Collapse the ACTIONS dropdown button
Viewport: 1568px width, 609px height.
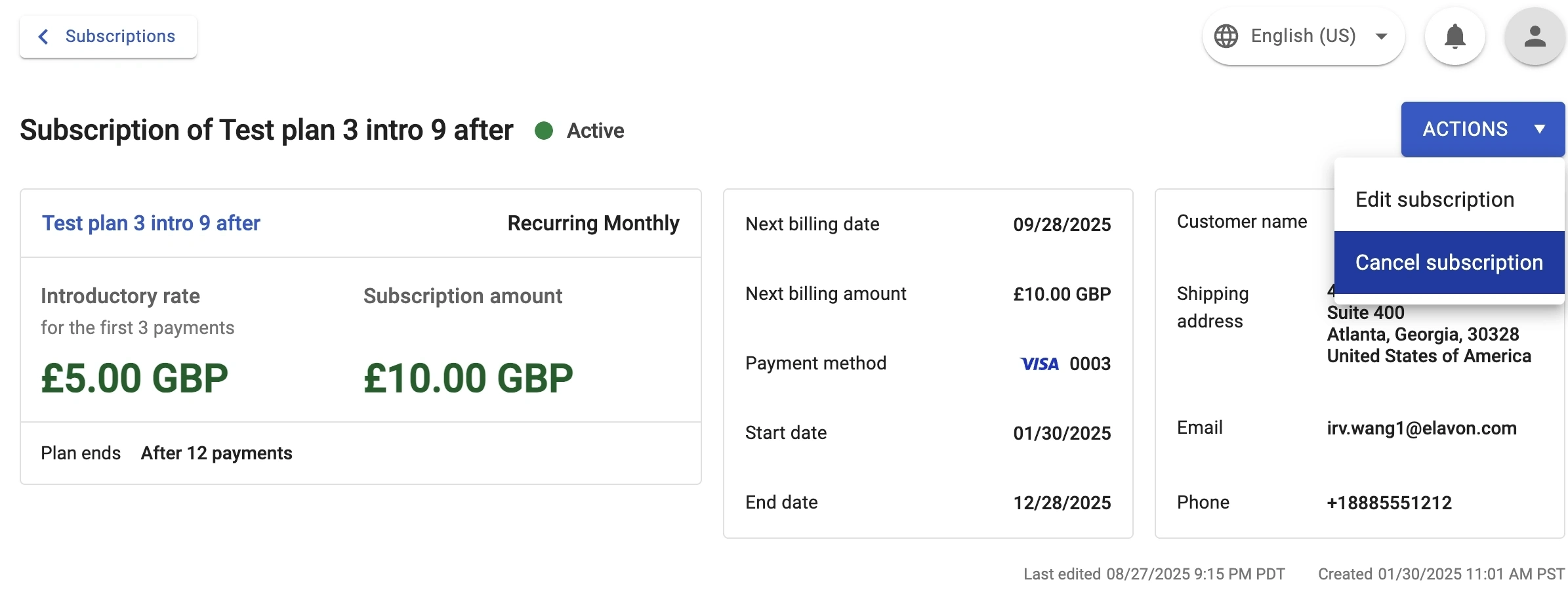[1464, 129]
